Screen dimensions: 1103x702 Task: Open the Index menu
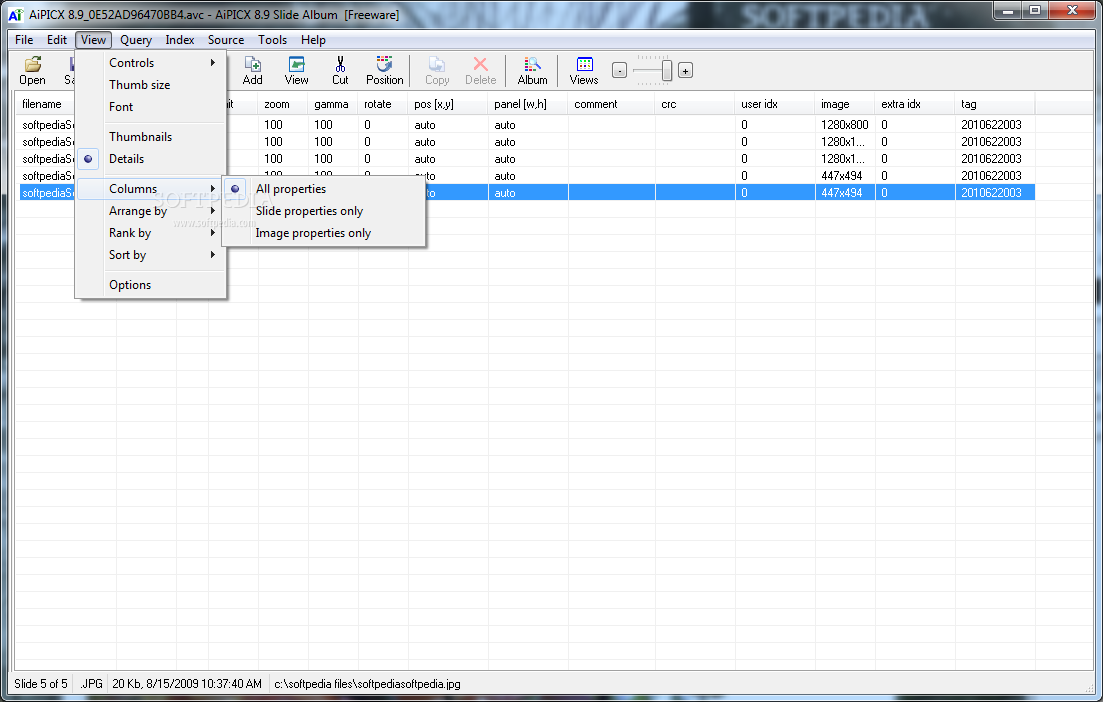pyautogui.click(x=179, y=40)
